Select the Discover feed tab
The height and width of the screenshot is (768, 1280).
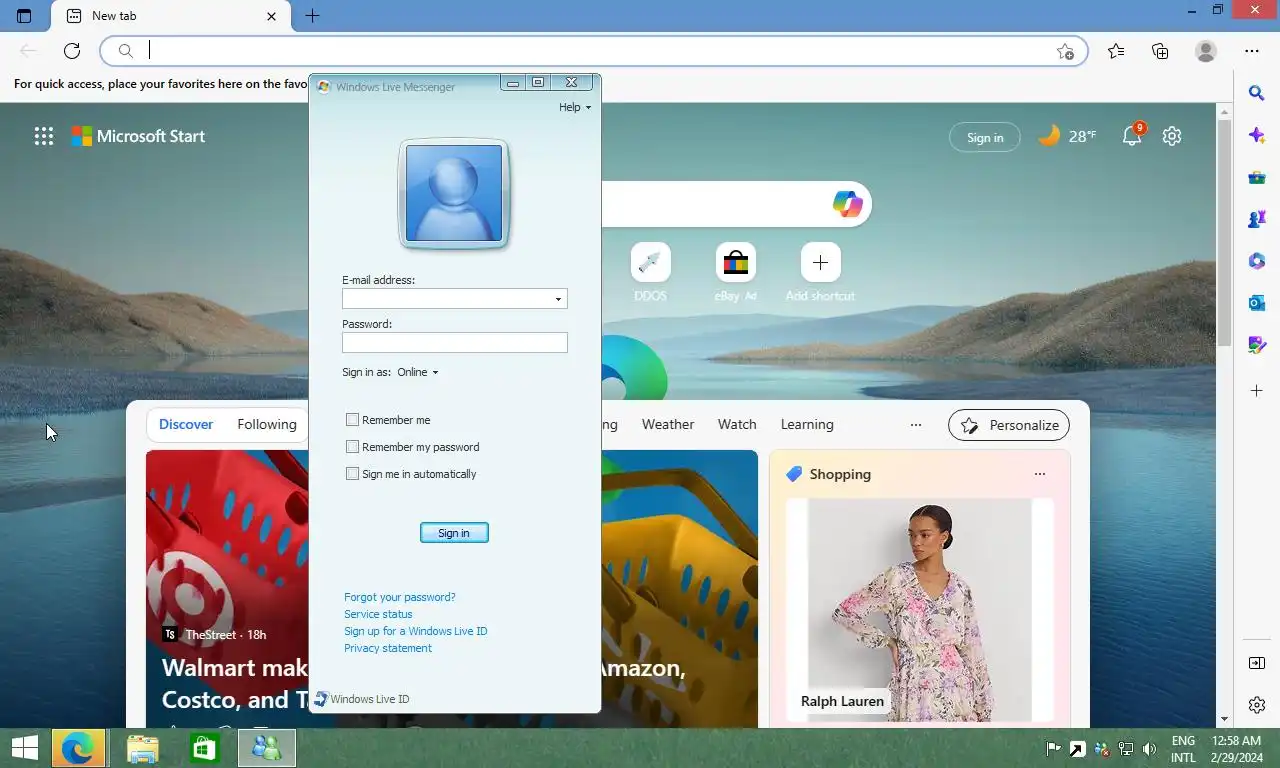(x=186, y=424)
